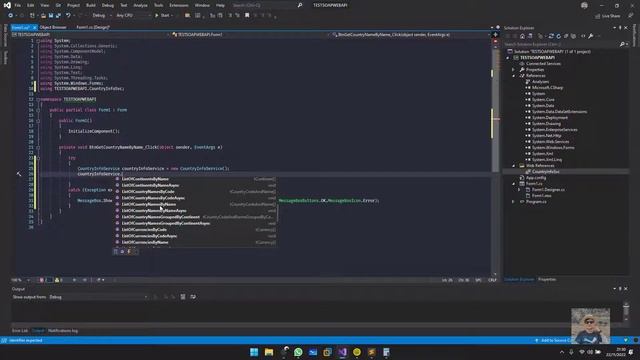Click the Save file toolbar icon
The image size is (640, 360).
[x=51, y=16]
